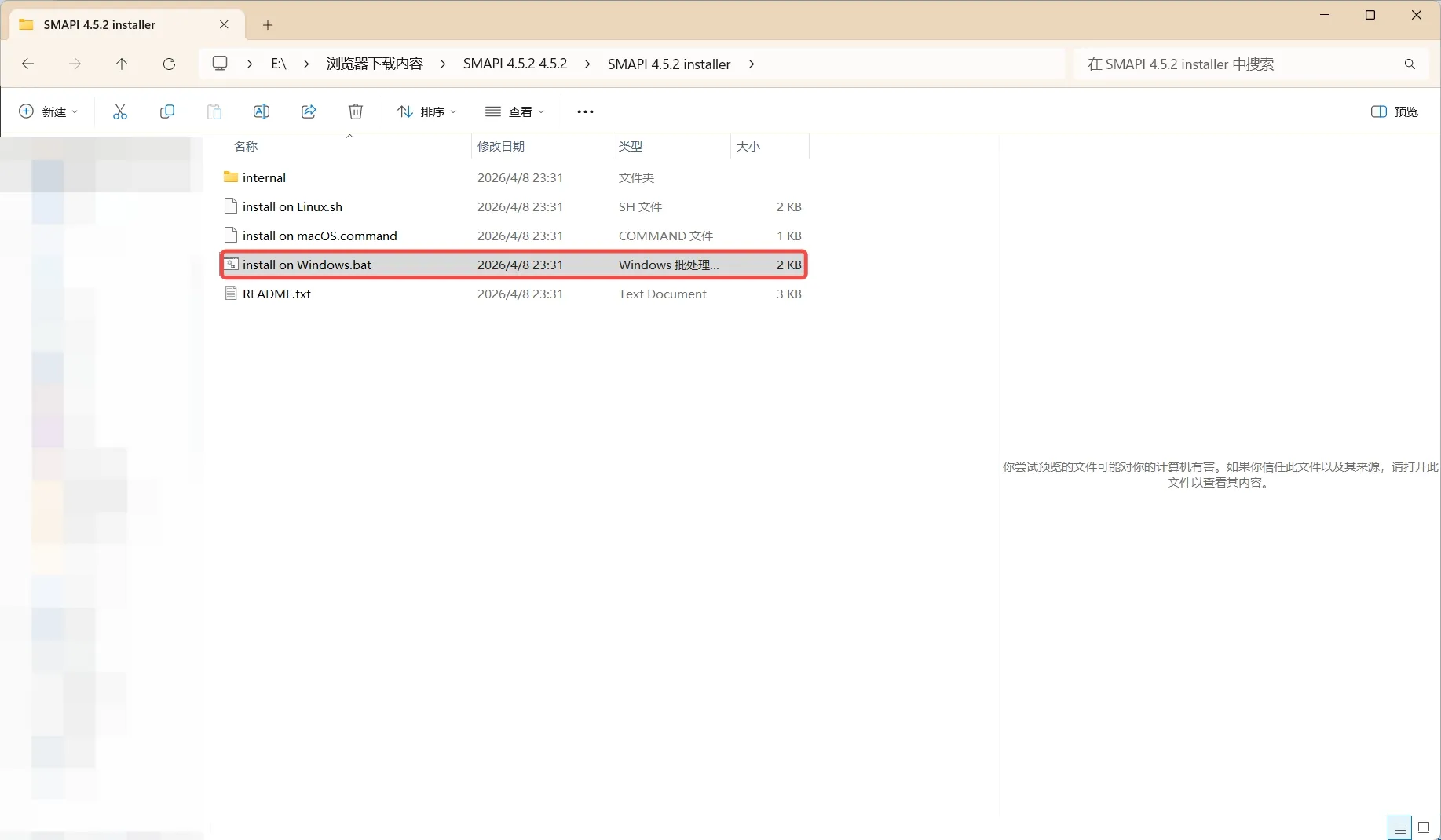
Task: Click the forward navigation arrow
Action: click(x=75, y=64)
